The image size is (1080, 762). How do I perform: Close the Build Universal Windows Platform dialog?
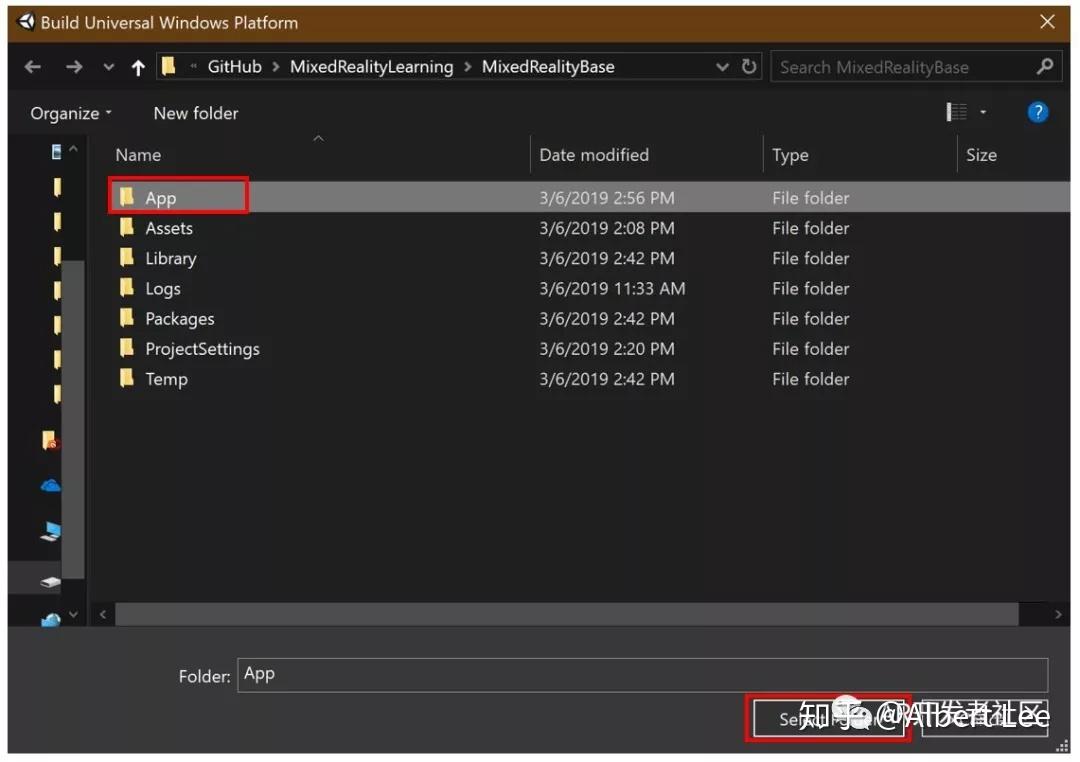[x=1047, y=22]
